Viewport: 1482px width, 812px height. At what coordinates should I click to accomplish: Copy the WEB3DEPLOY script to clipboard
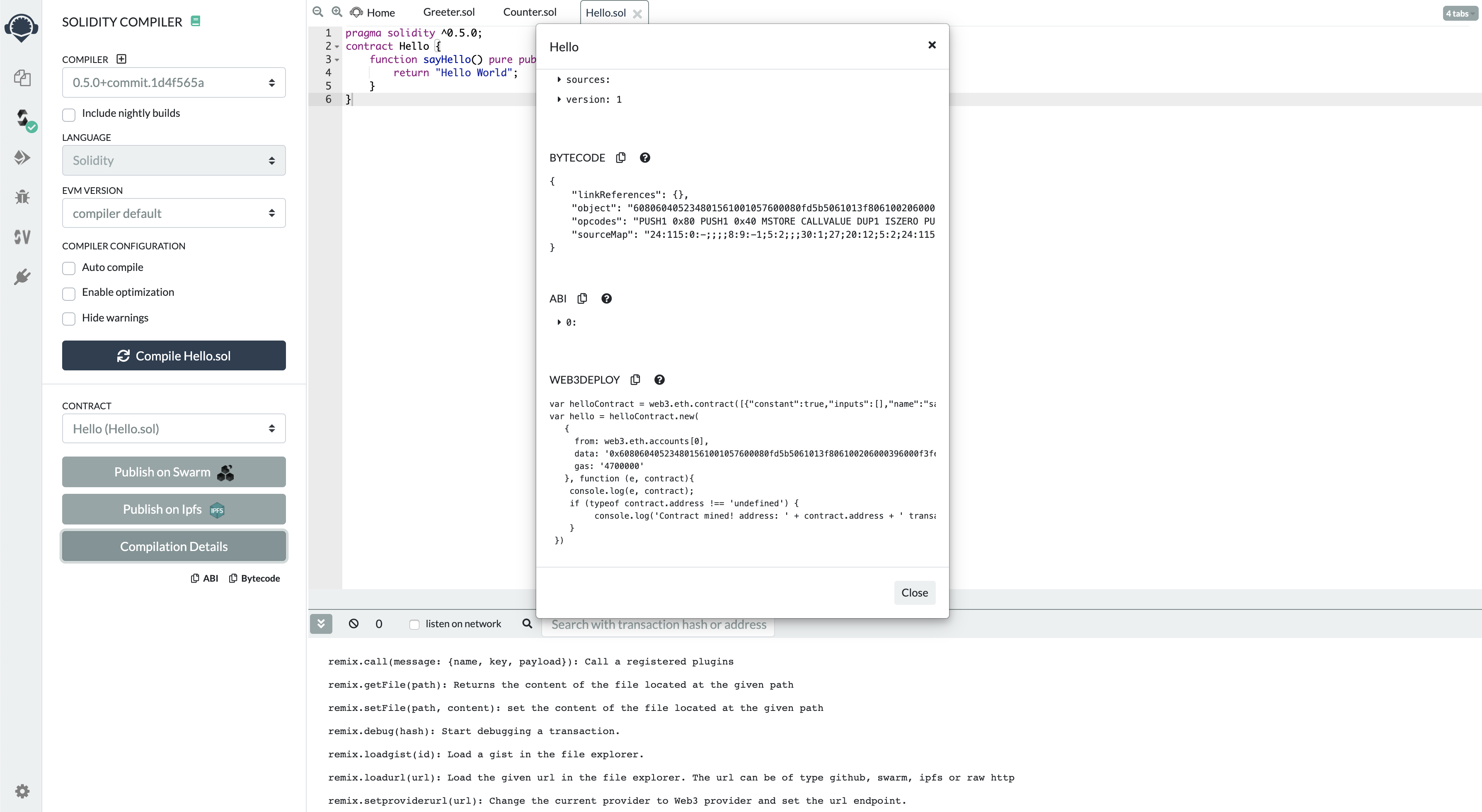635,379
